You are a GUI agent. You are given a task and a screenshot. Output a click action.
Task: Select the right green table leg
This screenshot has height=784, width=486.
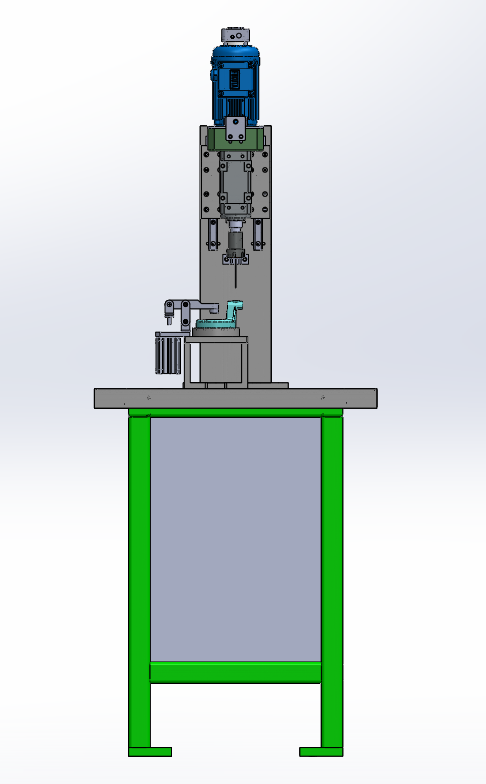click(332, 580)
